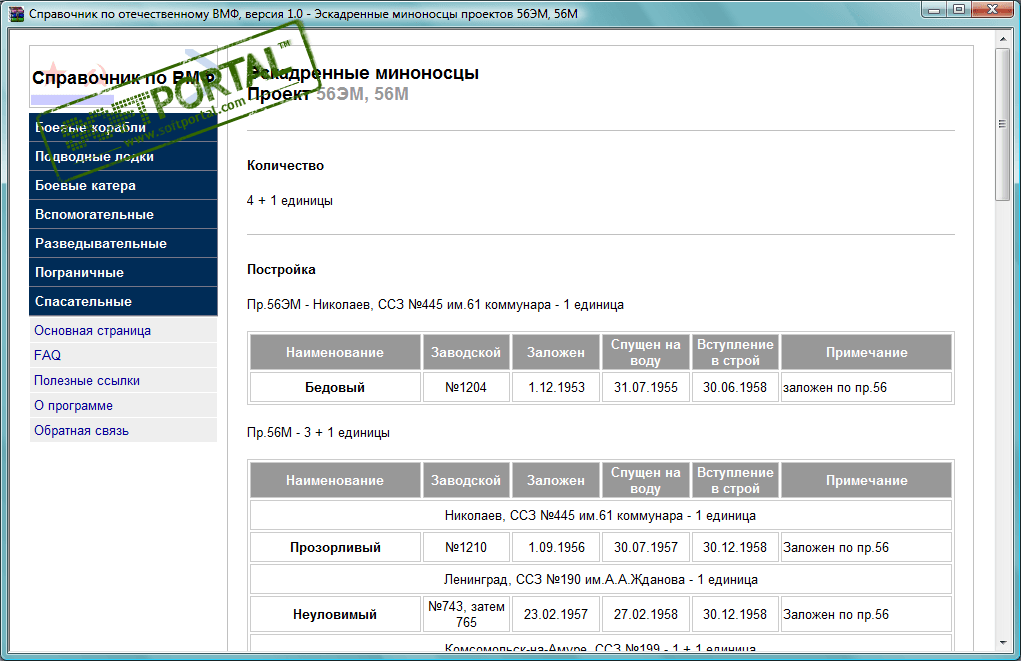Screen dimensions: 1021x661
Task: Click the cell №1204
Action: tap(466, 387)
